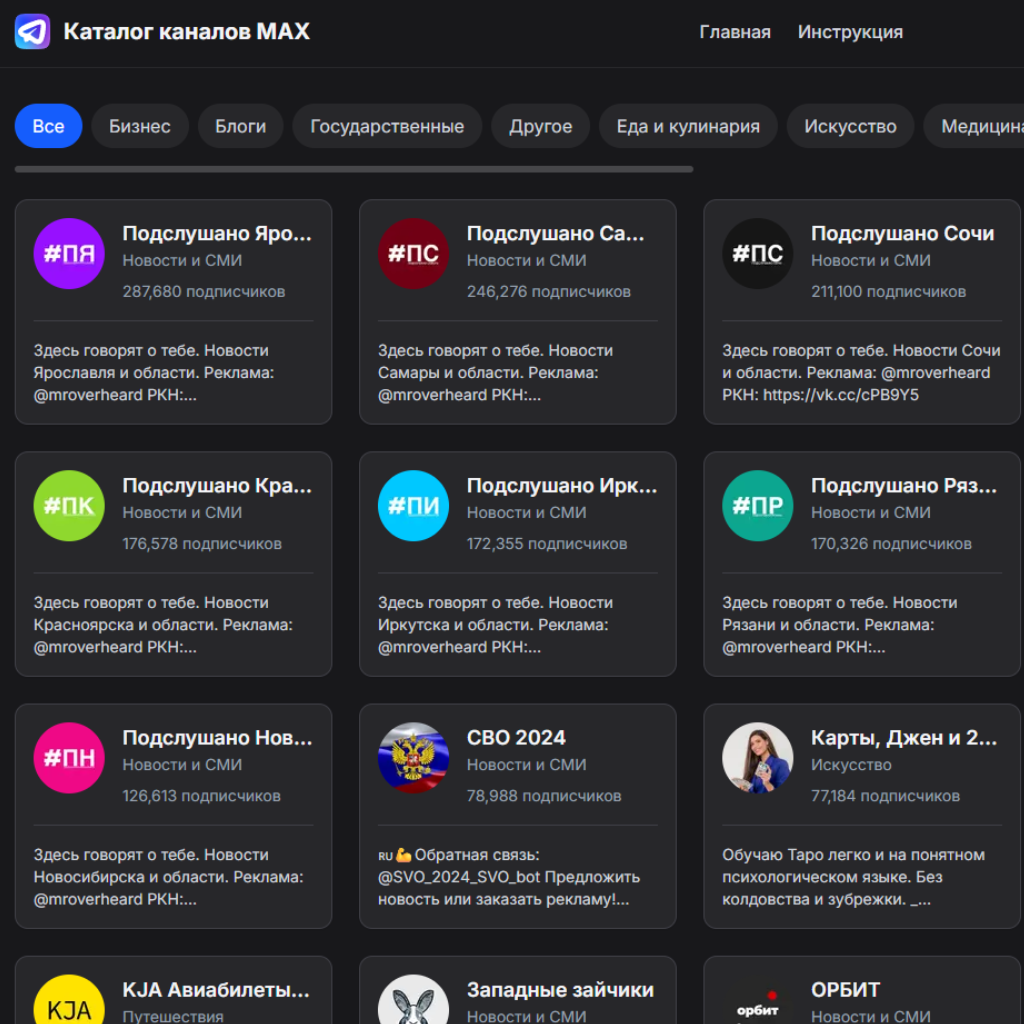
Task: Open the purple #ПЯ channel avatar
Action: tap(69, 254)
